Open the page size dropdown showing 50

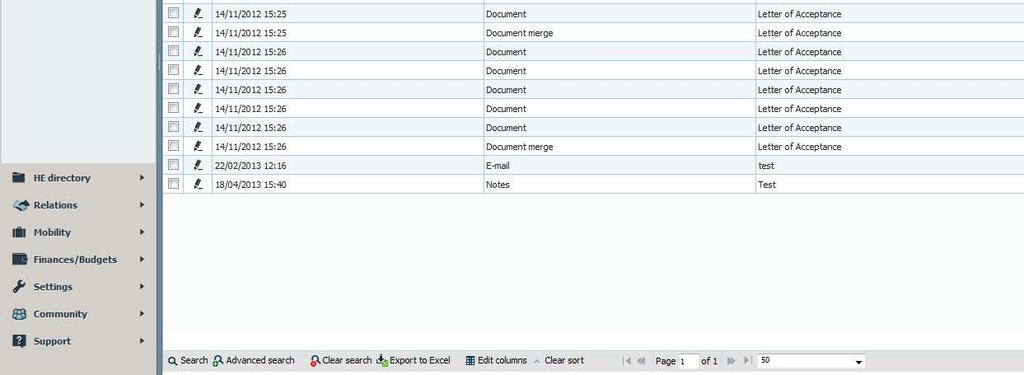(812, 361)
